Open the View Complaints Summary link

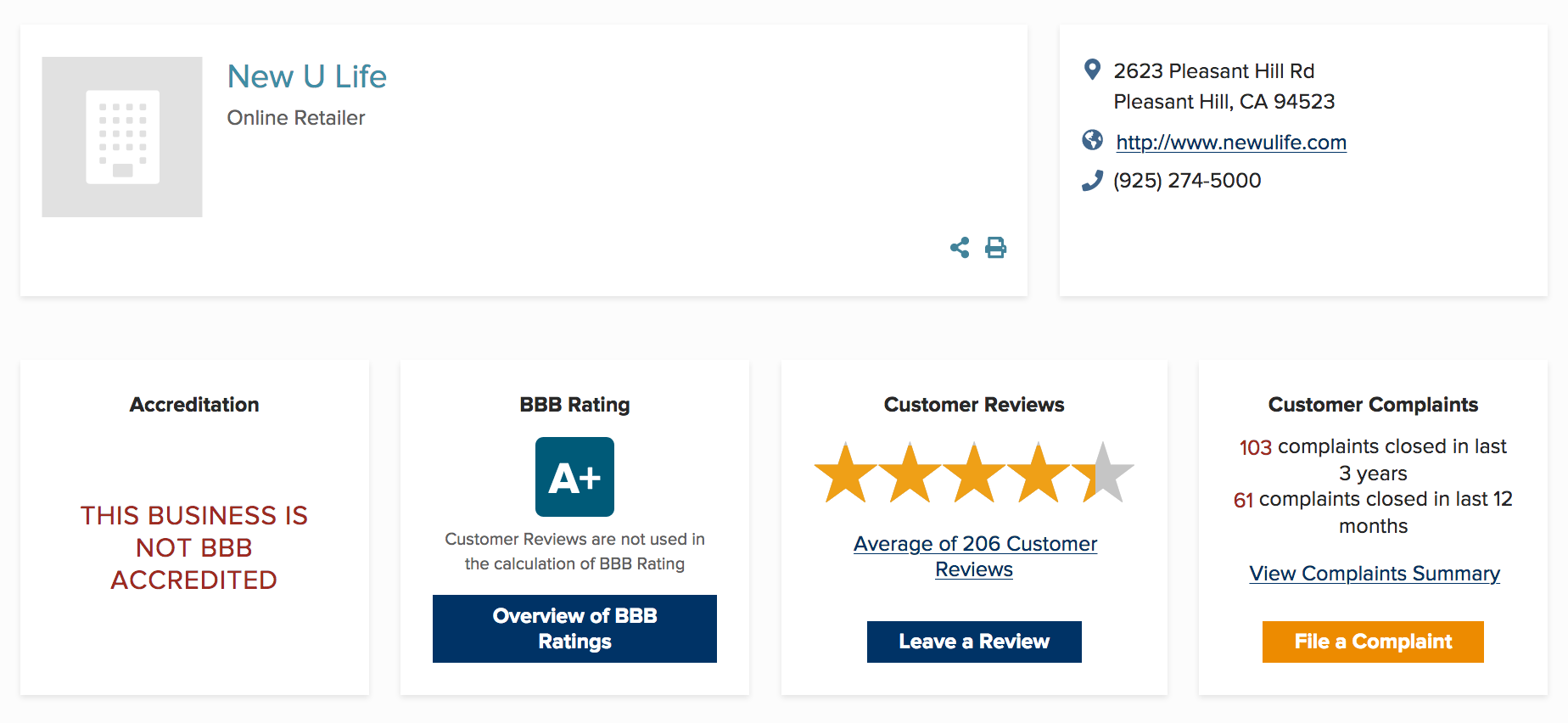[1375, 574]
